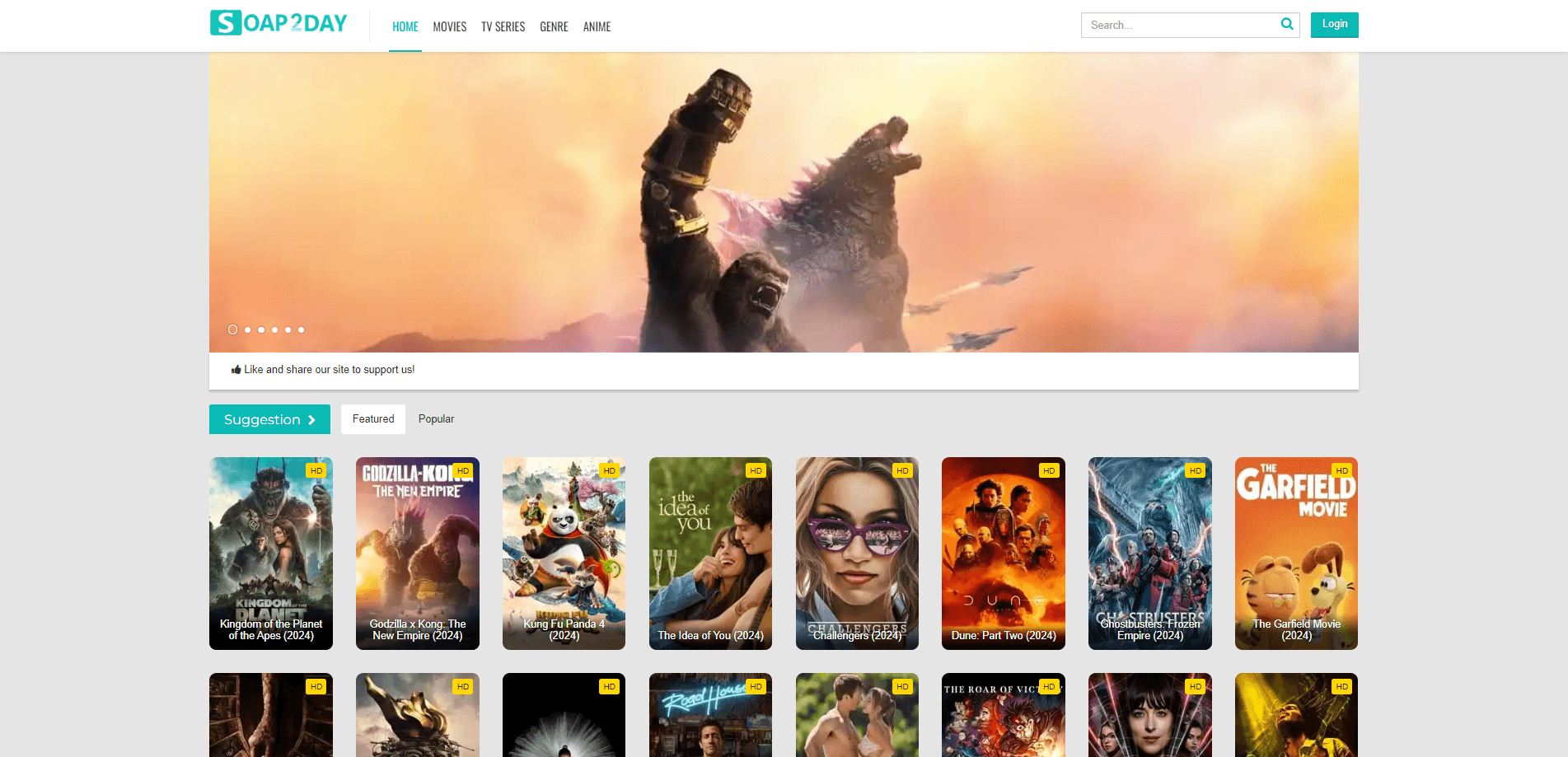Open Dune: Part Two poster
This screenshot has height=757, width=1568.
(1004, 554)
